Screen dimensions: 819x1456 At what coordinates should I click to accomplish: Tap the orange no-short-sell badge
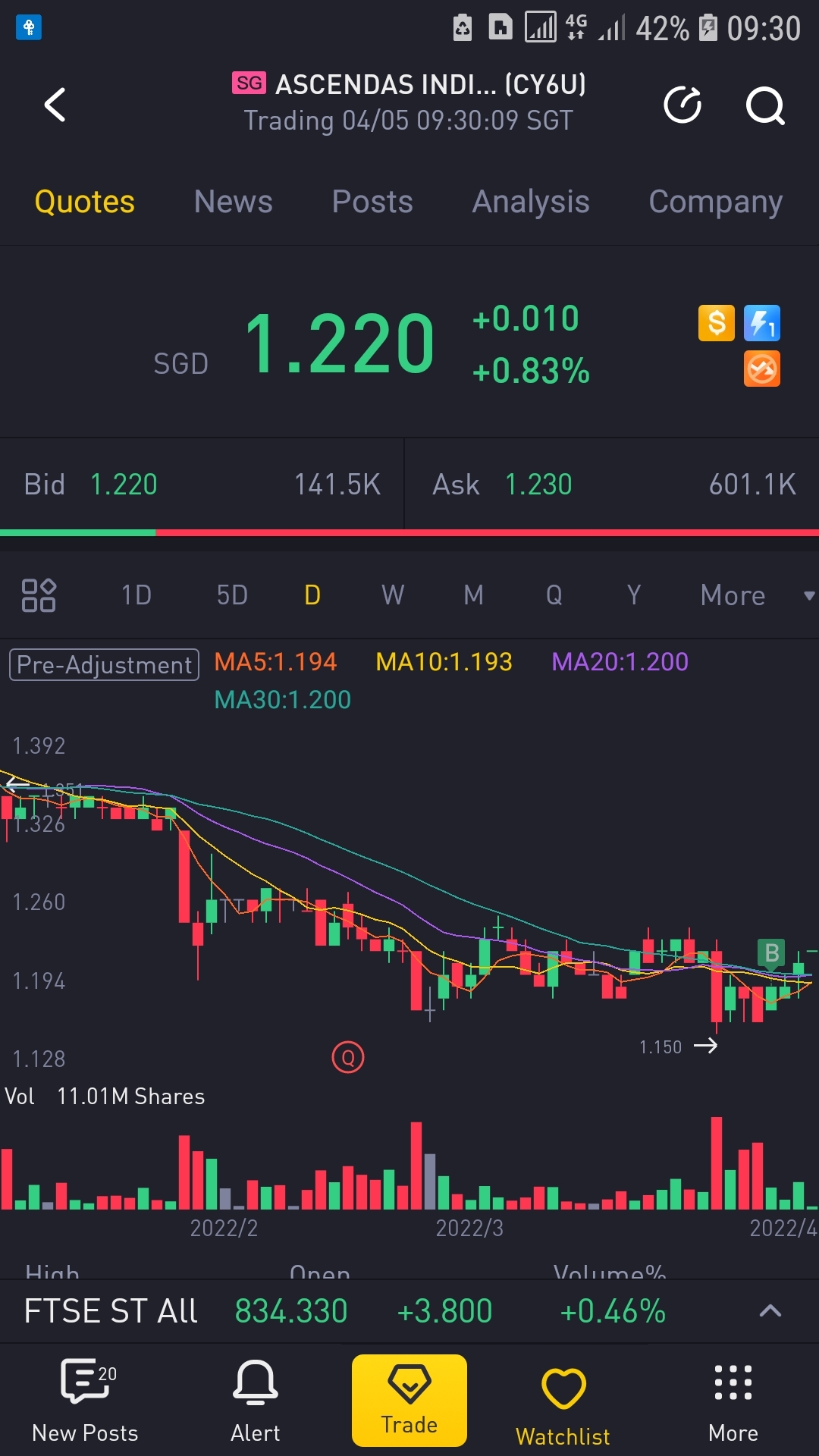tap(762, 369)
